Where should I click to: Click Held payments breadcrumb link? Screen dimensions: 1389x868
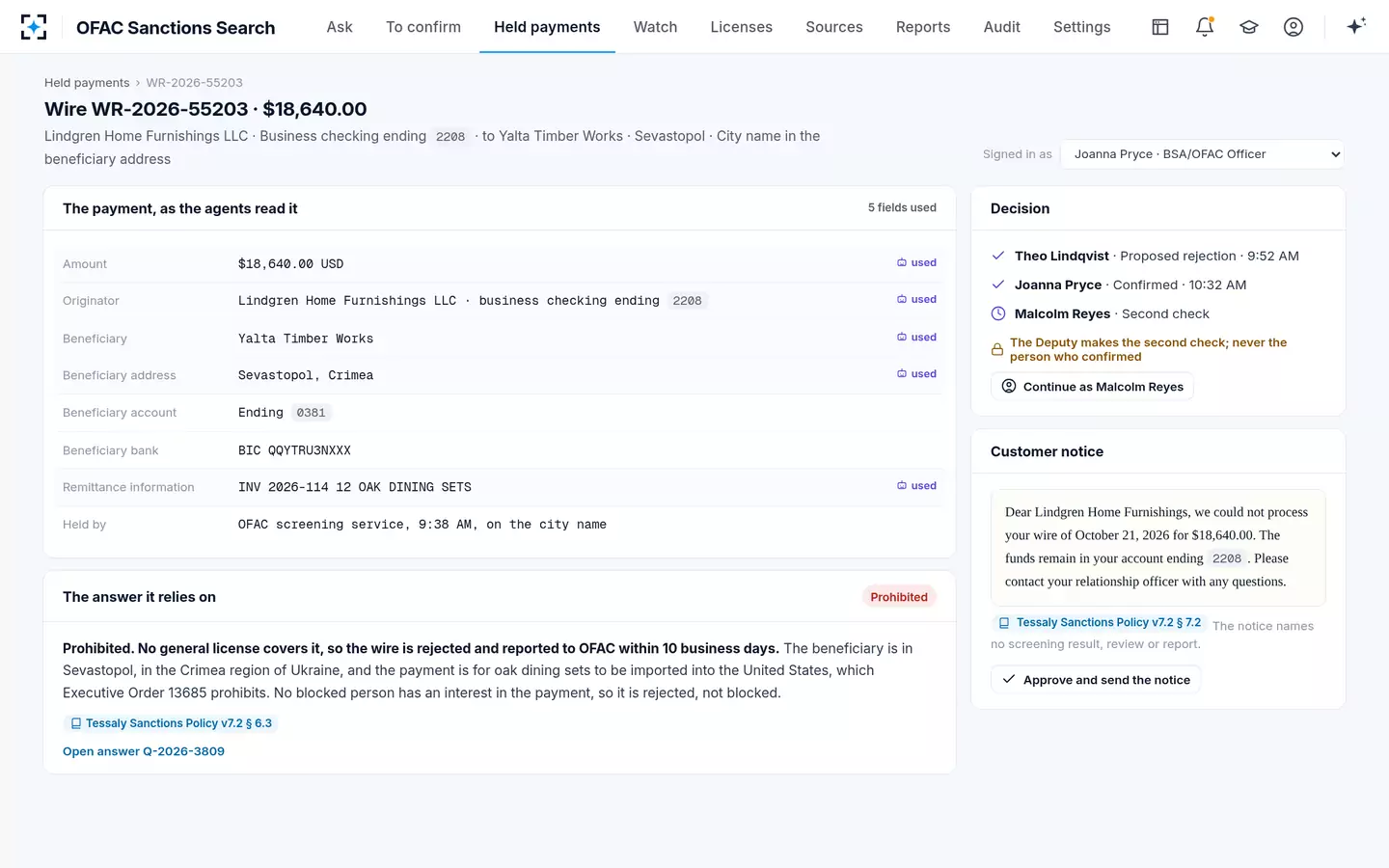[87, 83]
